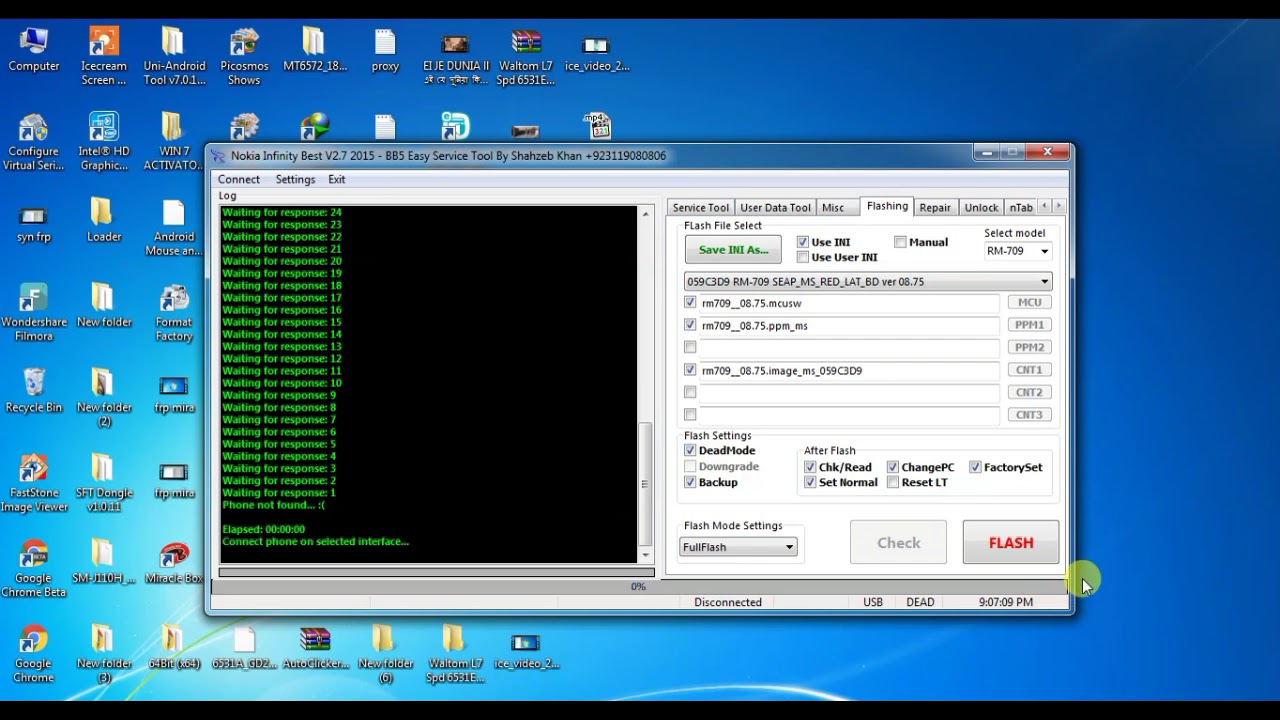Open Format Factory desktop icon
Screen dimensions: 1280x720
[x=174, y=313]
